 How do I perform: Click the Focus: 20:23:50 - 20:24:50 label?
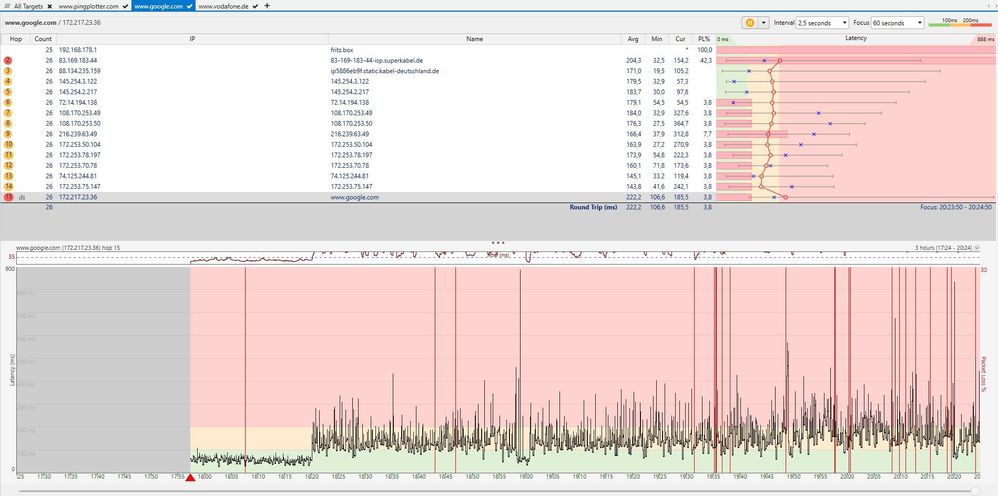(x=956, y=208)
